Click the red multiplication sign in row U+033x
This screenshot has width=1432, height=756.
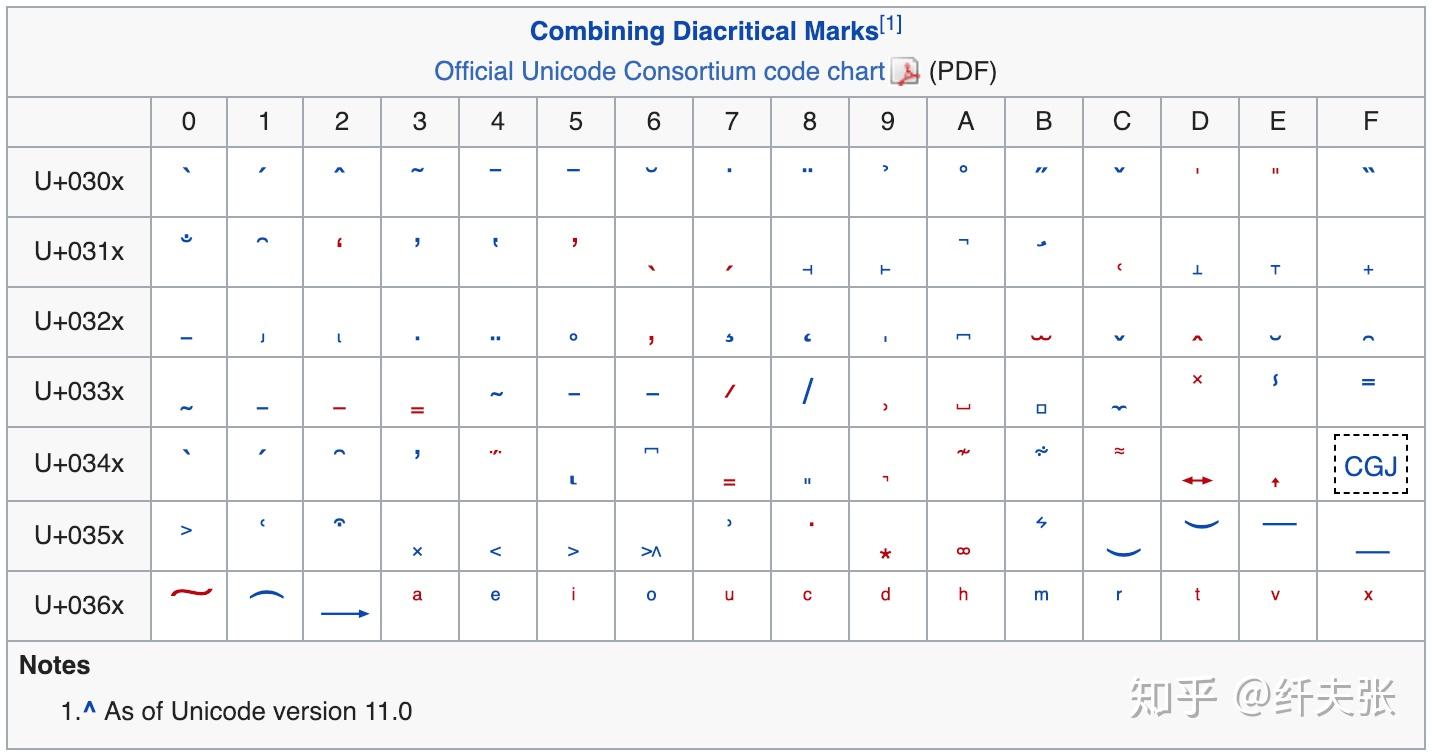pos(1197,380)
